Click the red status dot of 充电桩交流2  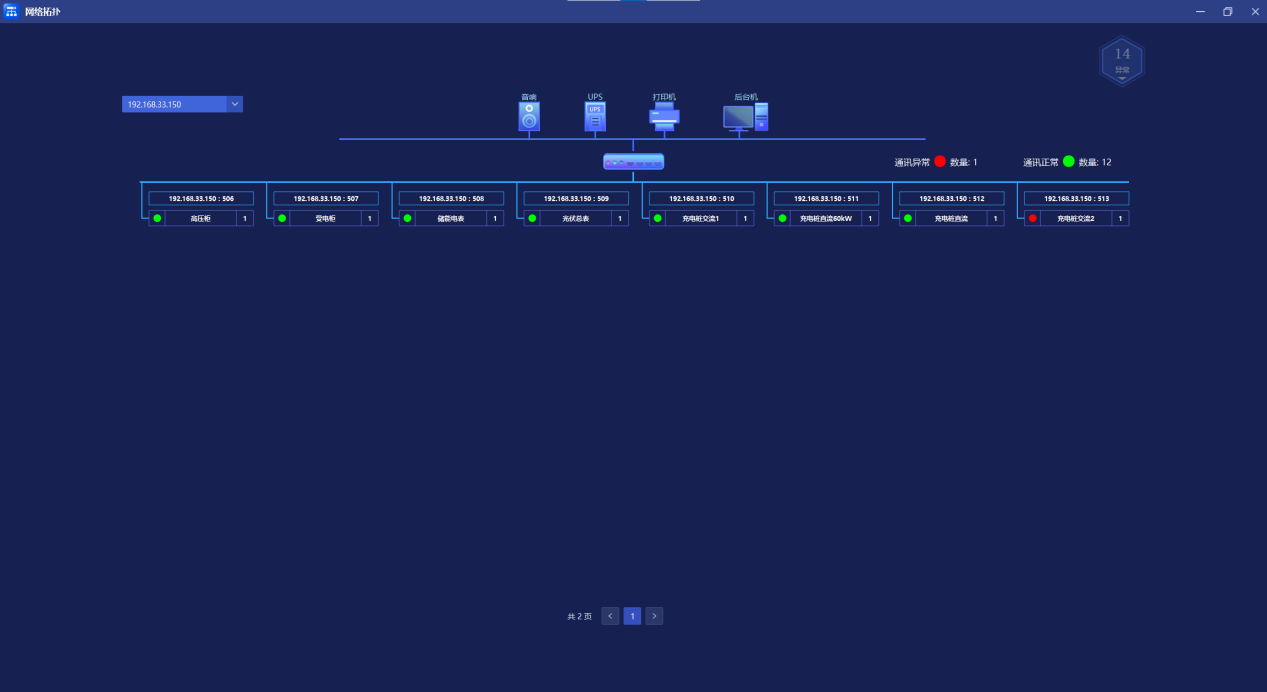pos(1033,218)
